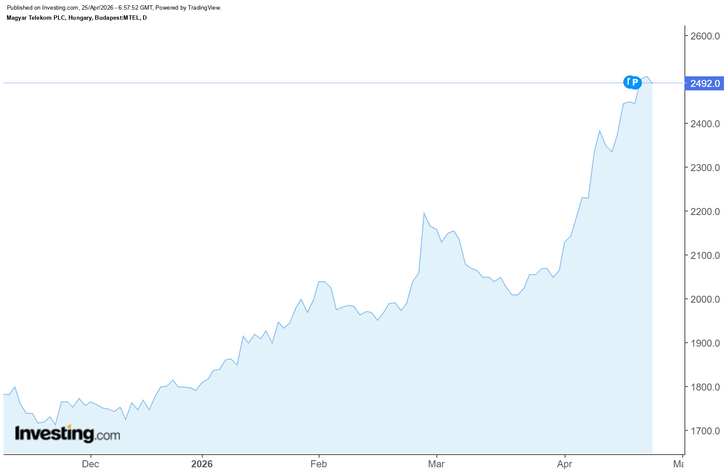The height and width of the screenshot is (473, 727).
Task: Click the Magyar Telekom PLC chart title
Action: coord(77,18)
